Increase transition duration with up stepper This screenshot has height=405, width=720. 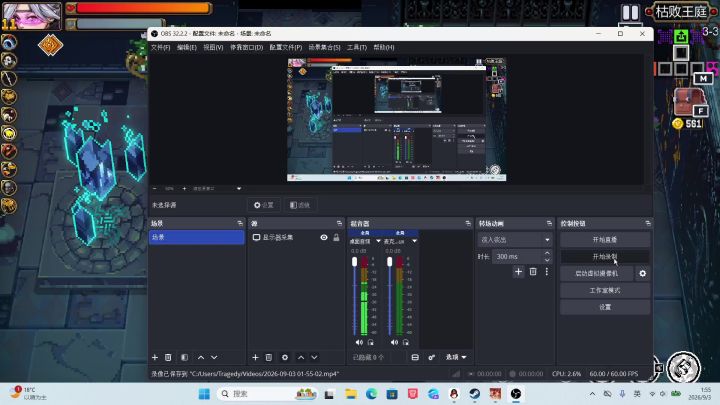547,253
